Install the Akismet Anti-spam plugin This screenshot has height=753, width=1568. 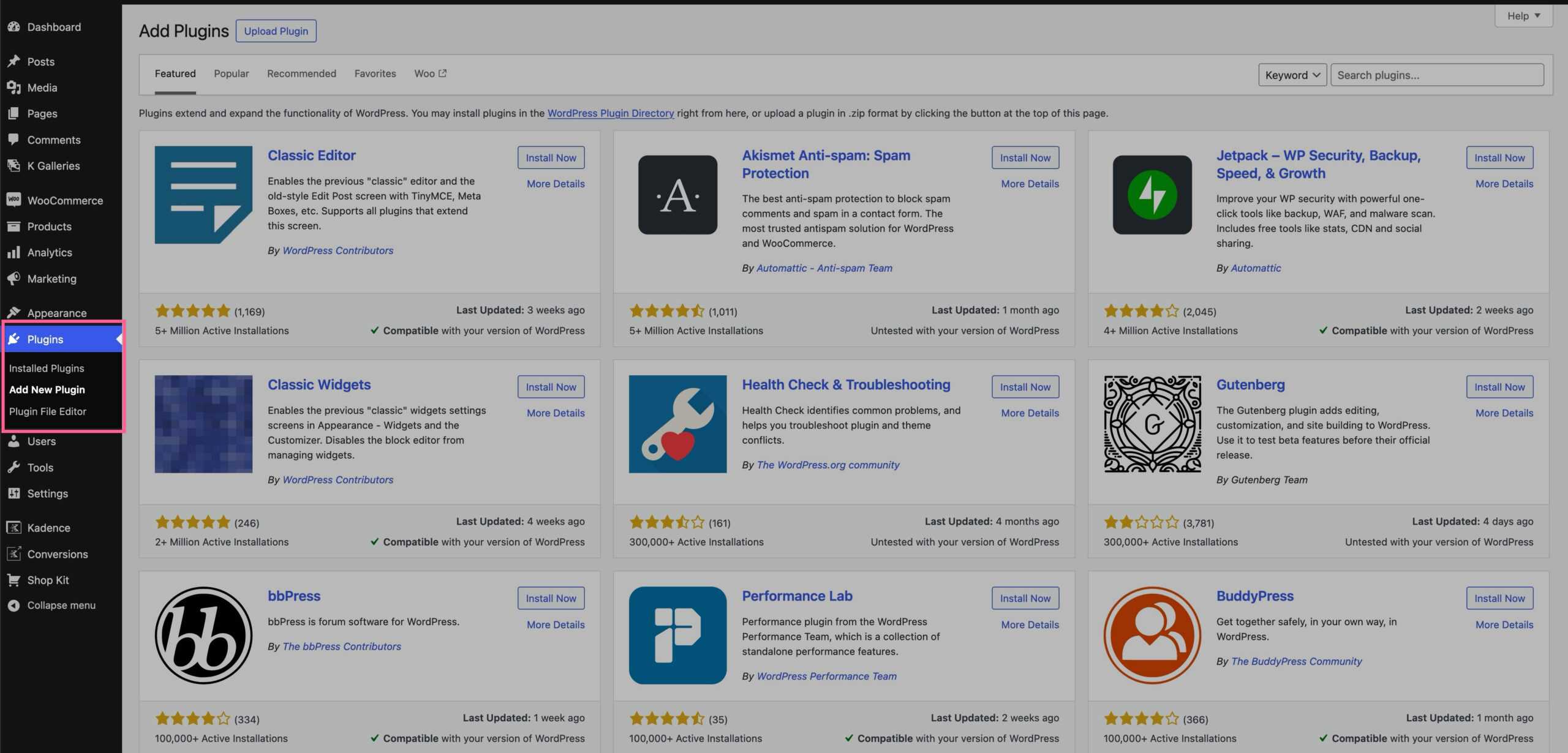[x=1025, y=157]
